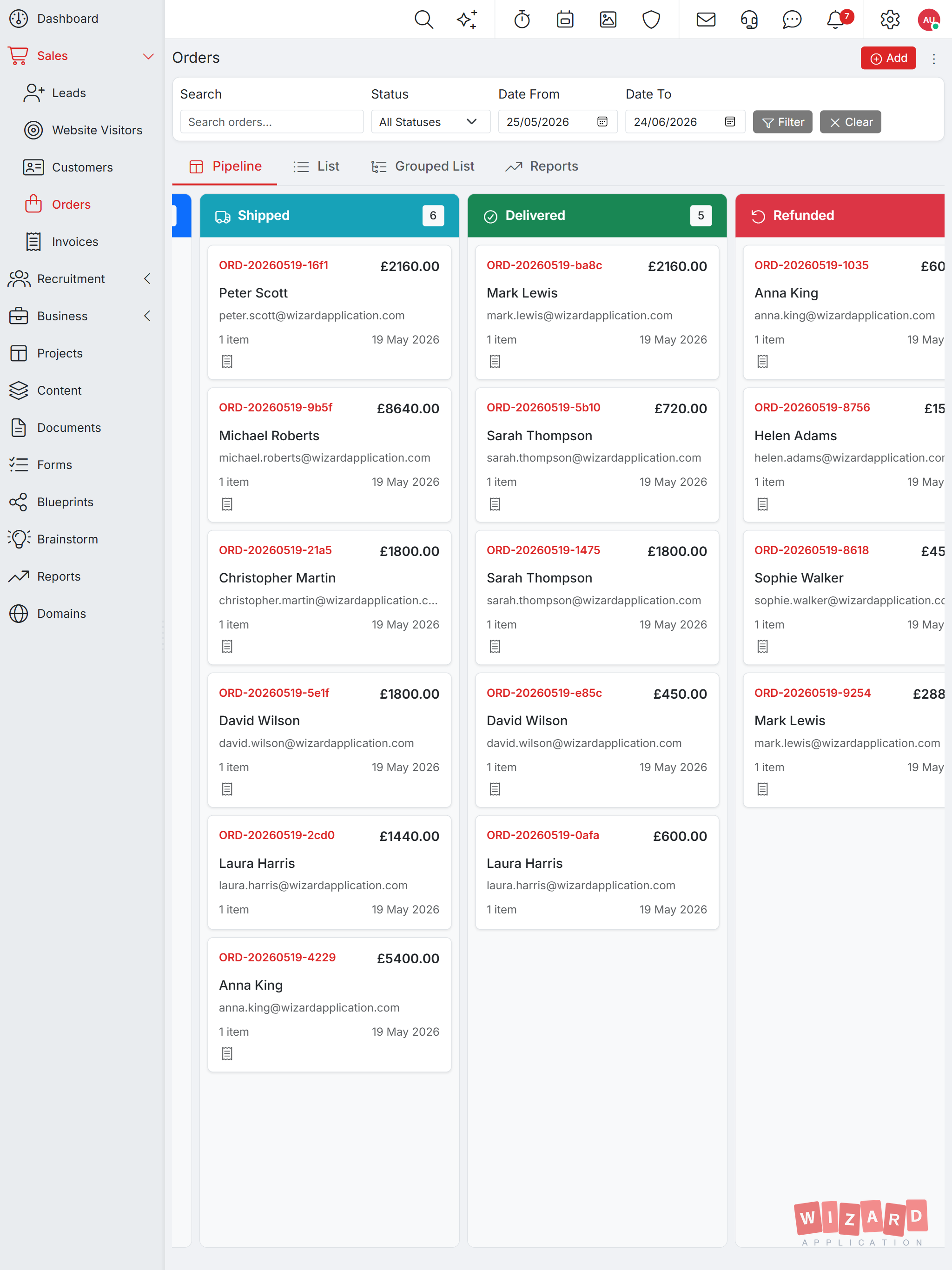
Task: Open the search magnifier in top bar
Action: point(424,20)
